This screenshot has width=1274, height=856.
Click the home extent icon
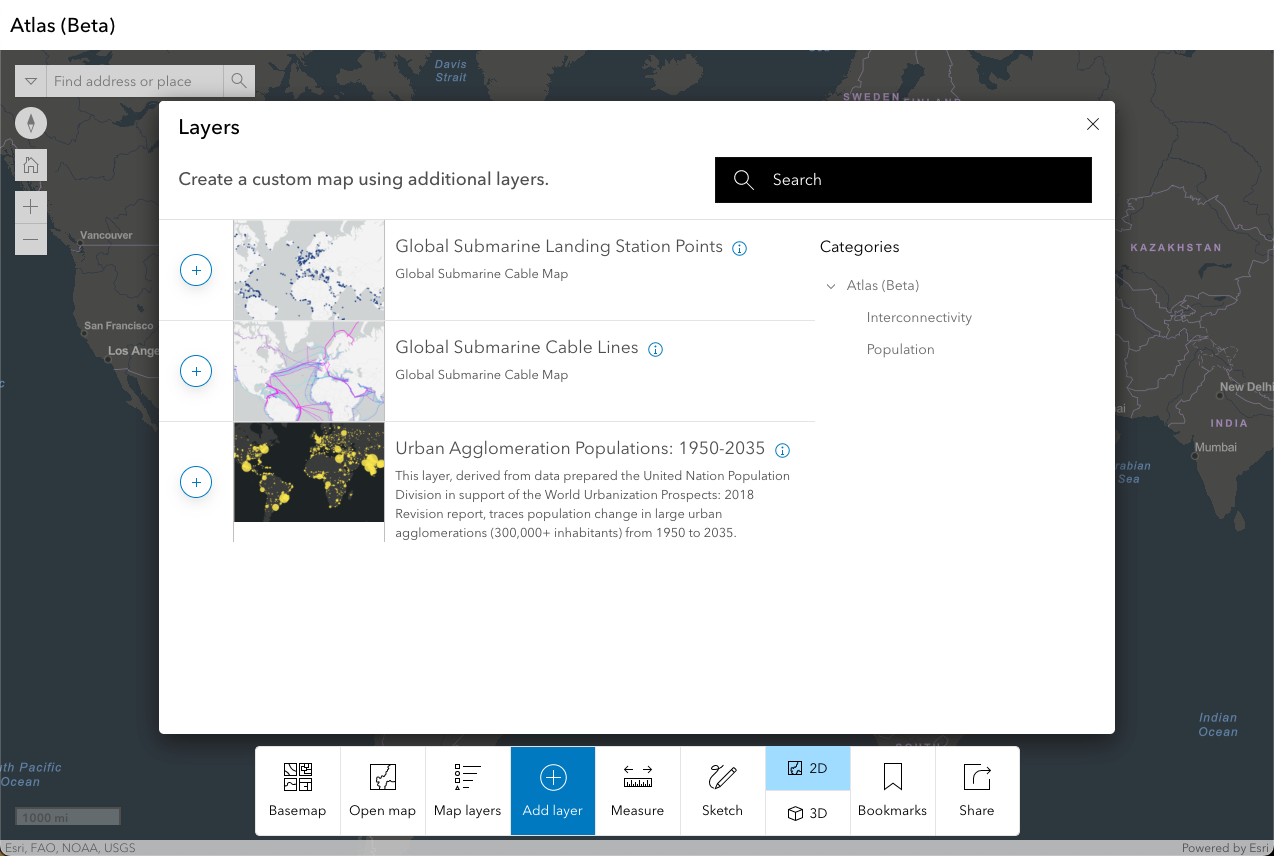click(30, 164)
